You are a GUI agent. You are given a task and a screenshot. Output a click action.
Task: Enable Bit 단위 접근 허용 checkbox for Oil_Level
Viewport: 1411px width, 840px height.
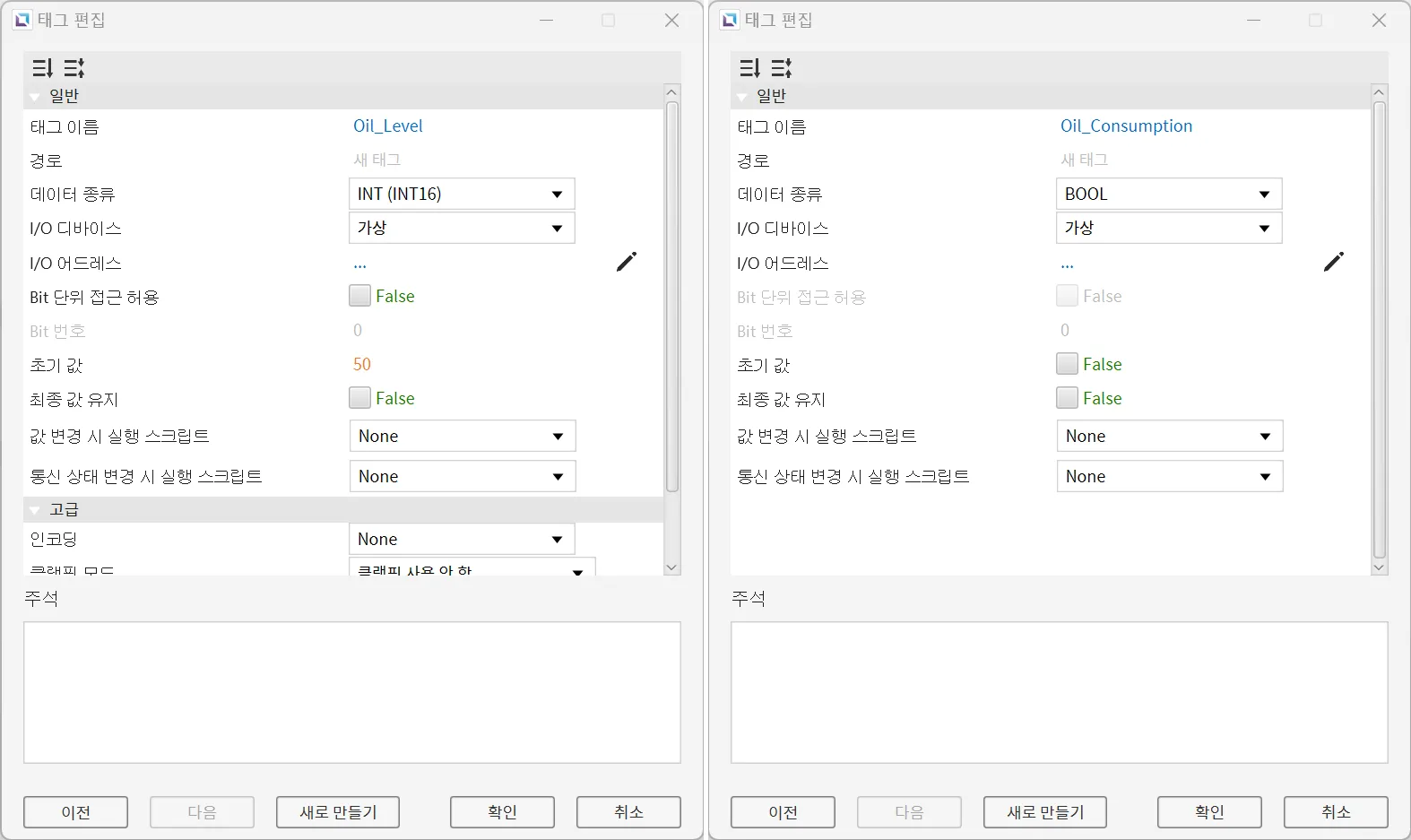pos(360,296)
